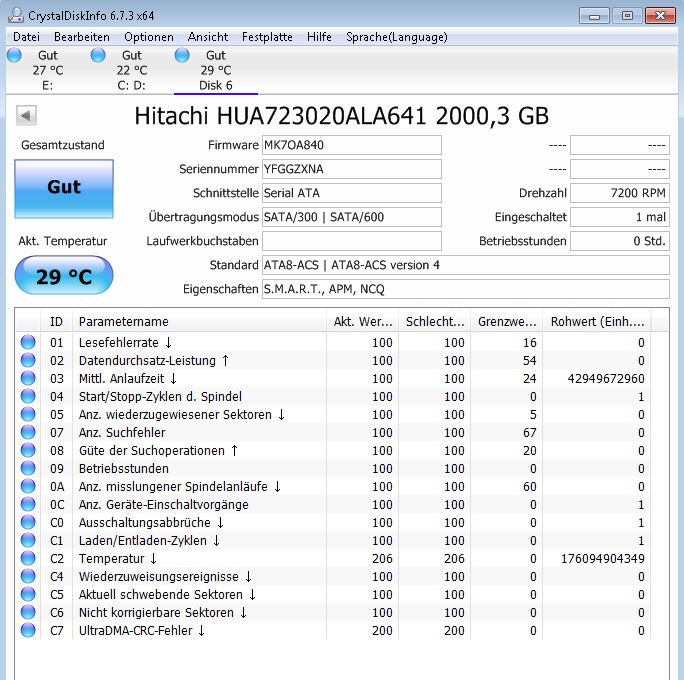Click status orb of Mittl. Anlaufzeit row
This screenshot has height=680, width=684.
(x=28, y=378)
